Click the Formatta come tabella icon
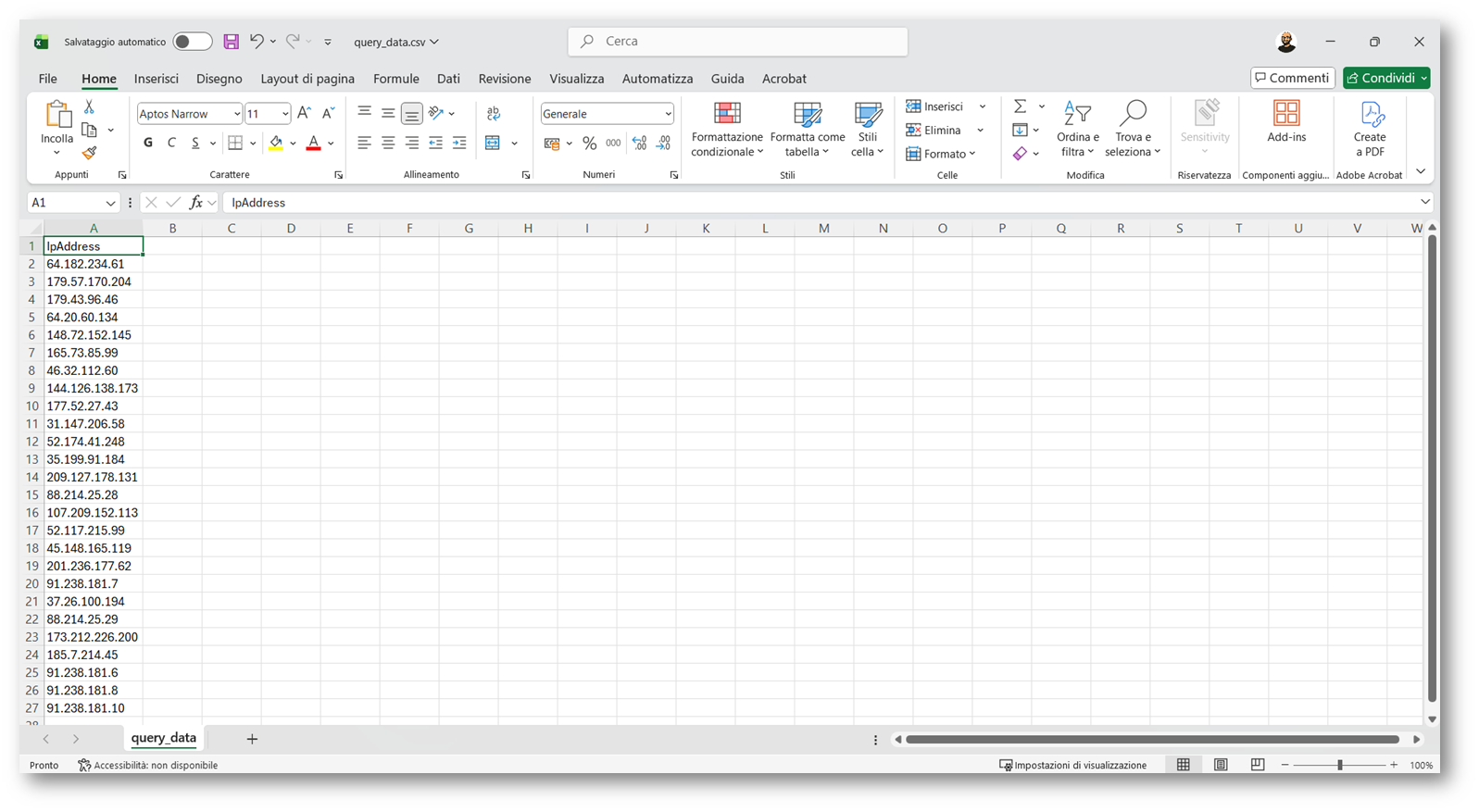This screenshot has width=1479, height=812. 807,130
